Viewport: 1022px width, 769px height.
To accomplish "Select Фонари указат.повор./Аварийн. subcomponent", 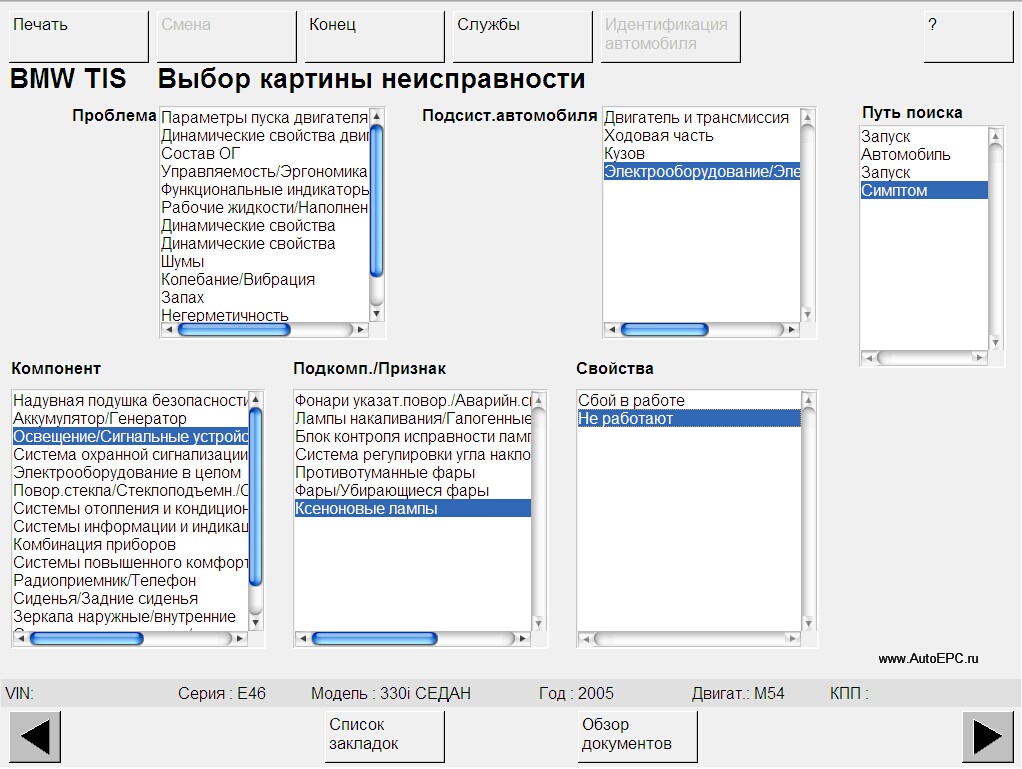I will (x=413, y=401).
